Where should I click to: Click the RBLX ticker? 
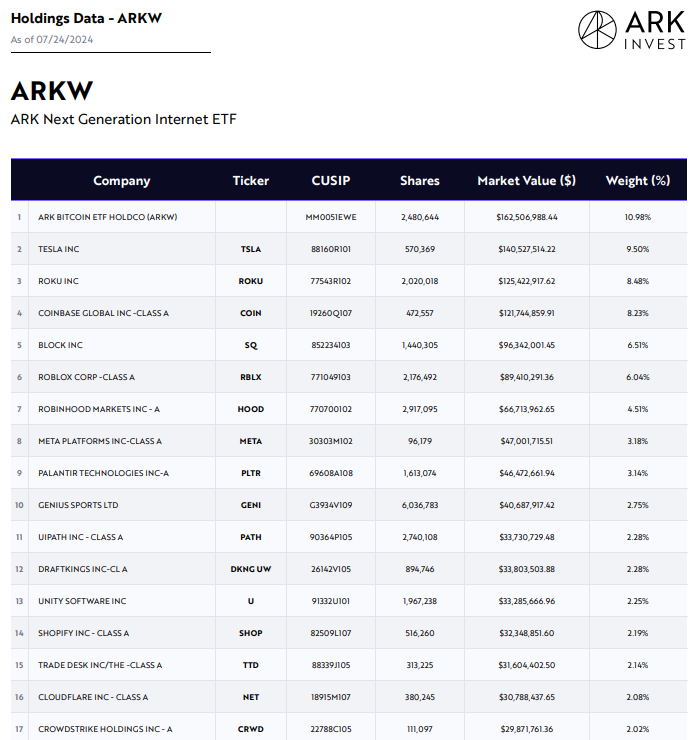click(251, 377)
